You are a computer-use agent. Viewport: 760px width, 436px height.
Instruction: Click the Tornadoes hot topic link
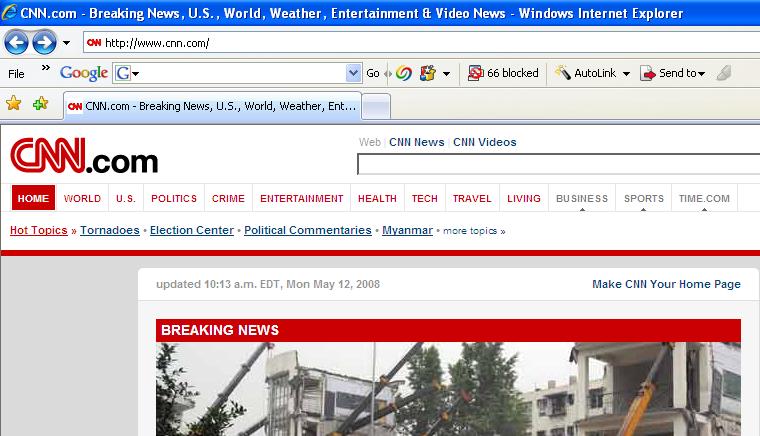[x=110, y=230]
